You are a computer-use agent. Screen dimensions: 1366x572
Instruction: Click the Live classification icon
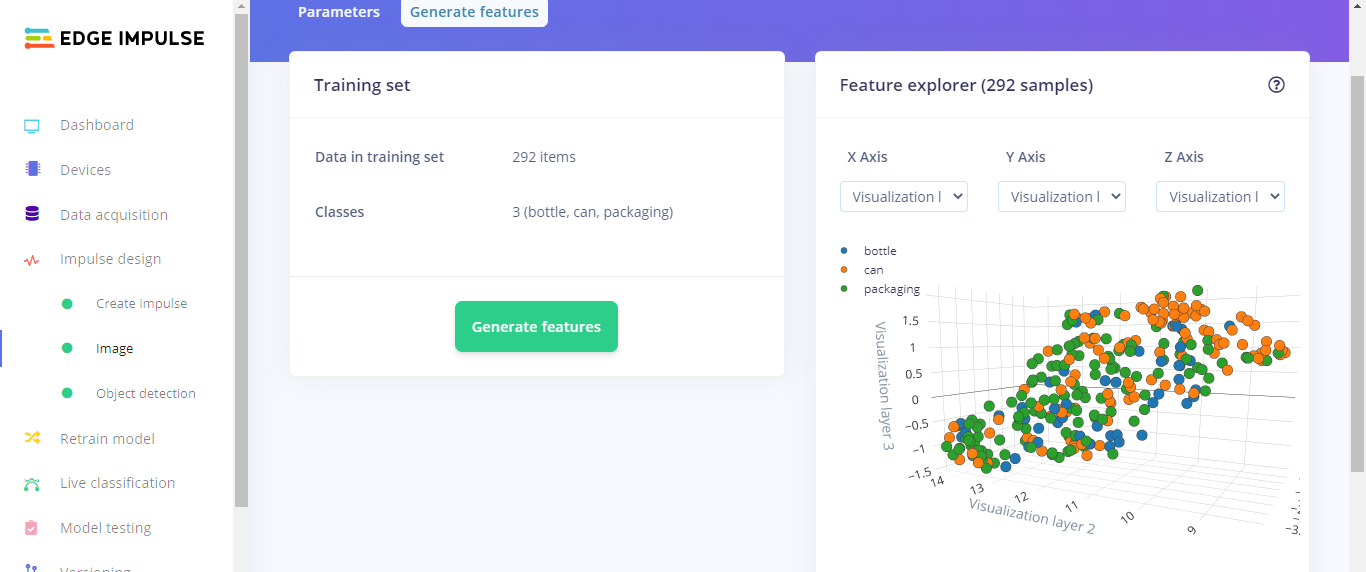click(32, 484)
